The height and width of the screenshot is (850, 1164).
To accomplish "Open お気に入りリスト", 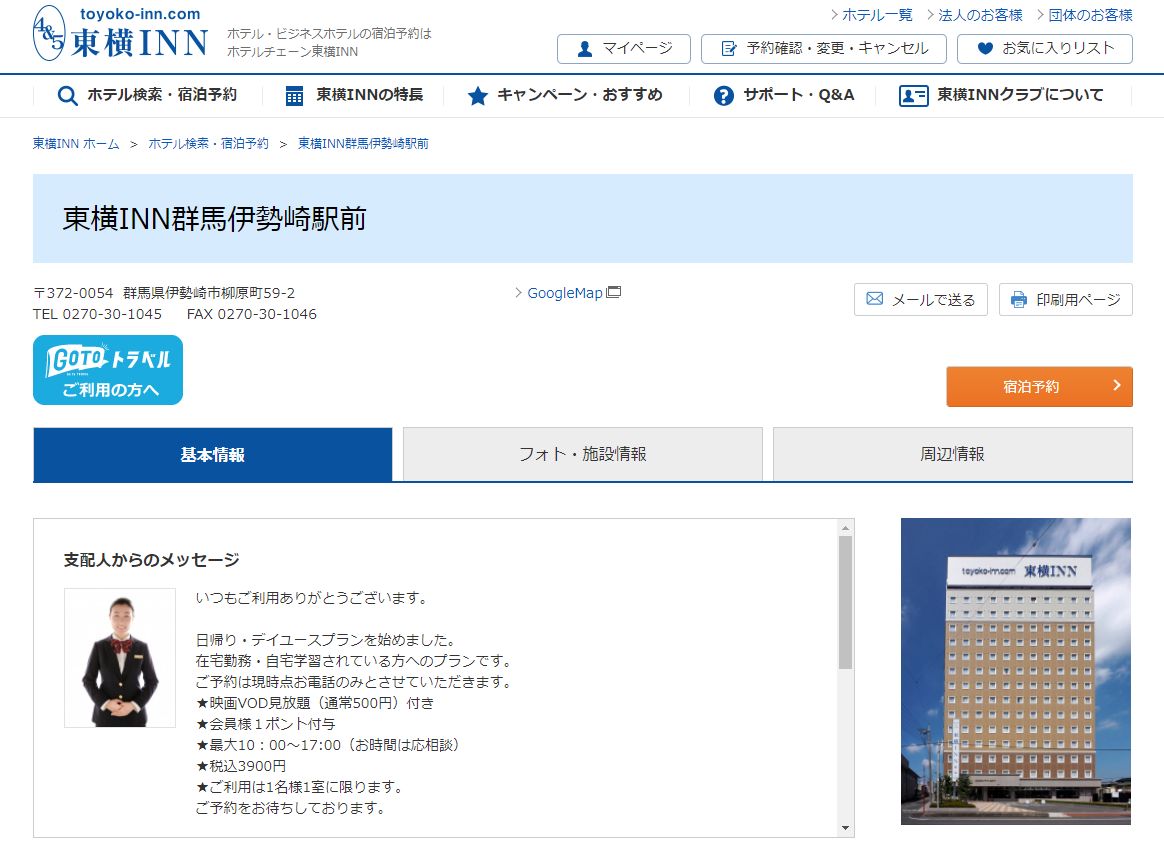I will pos(1045,49).
